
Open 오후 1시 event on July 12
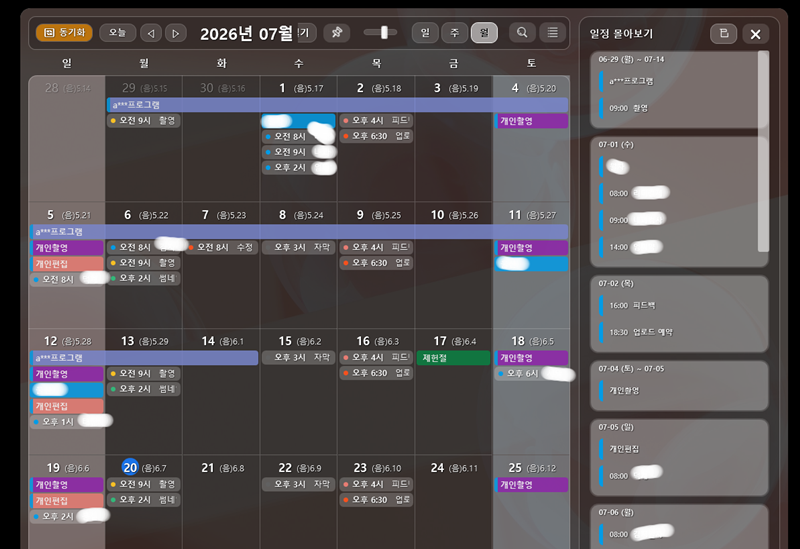click(x=67, y=421)
